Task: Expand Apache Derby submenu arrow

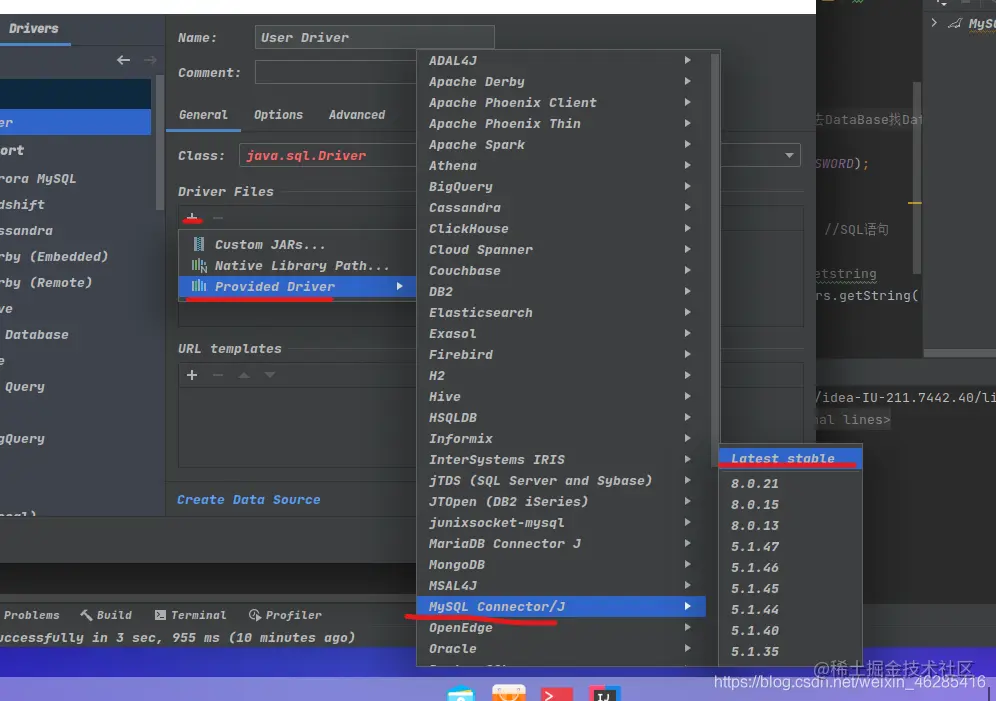Action: pos(687,81)
